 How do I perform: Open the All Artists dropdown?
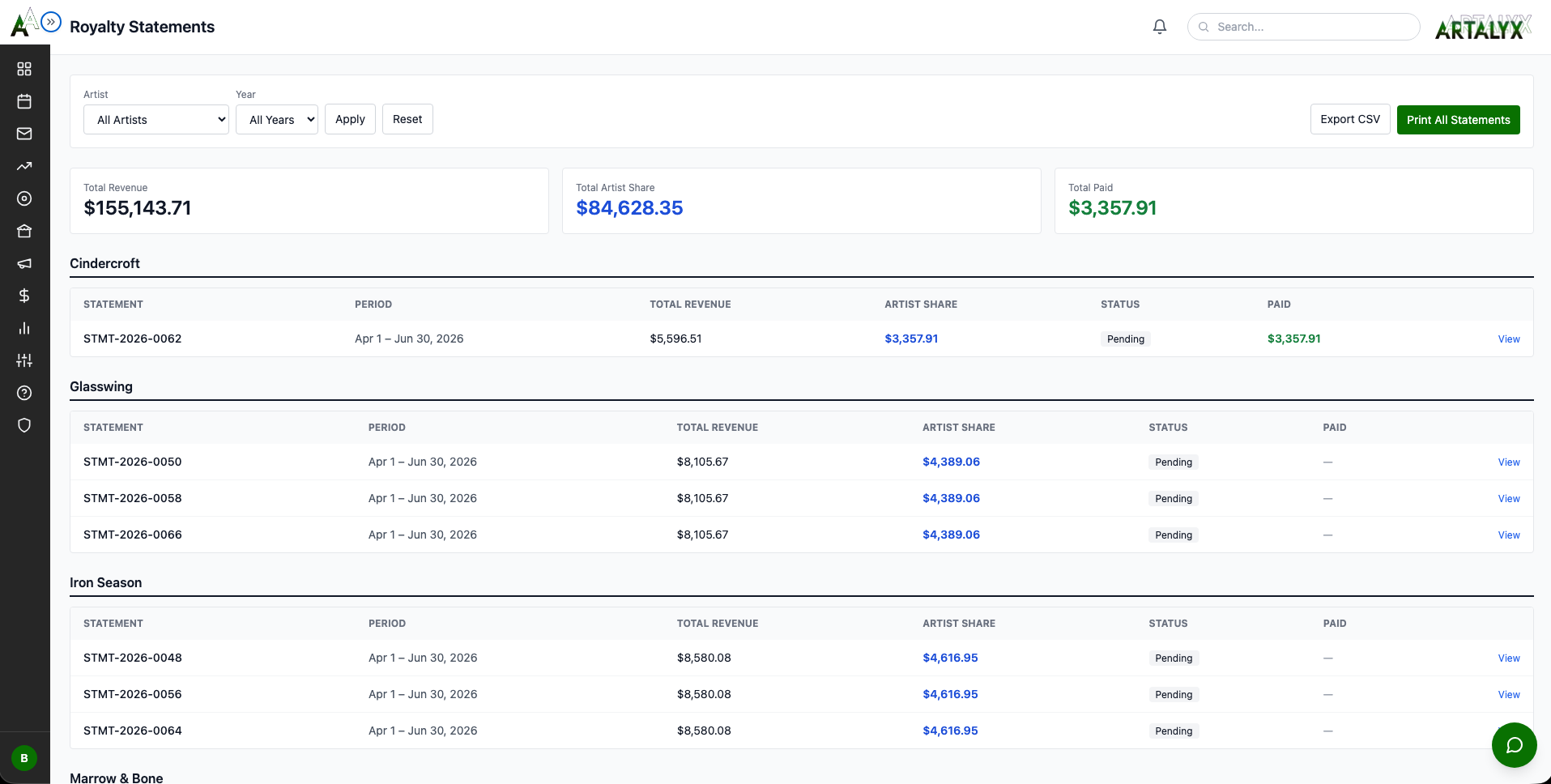coord(156,120)
